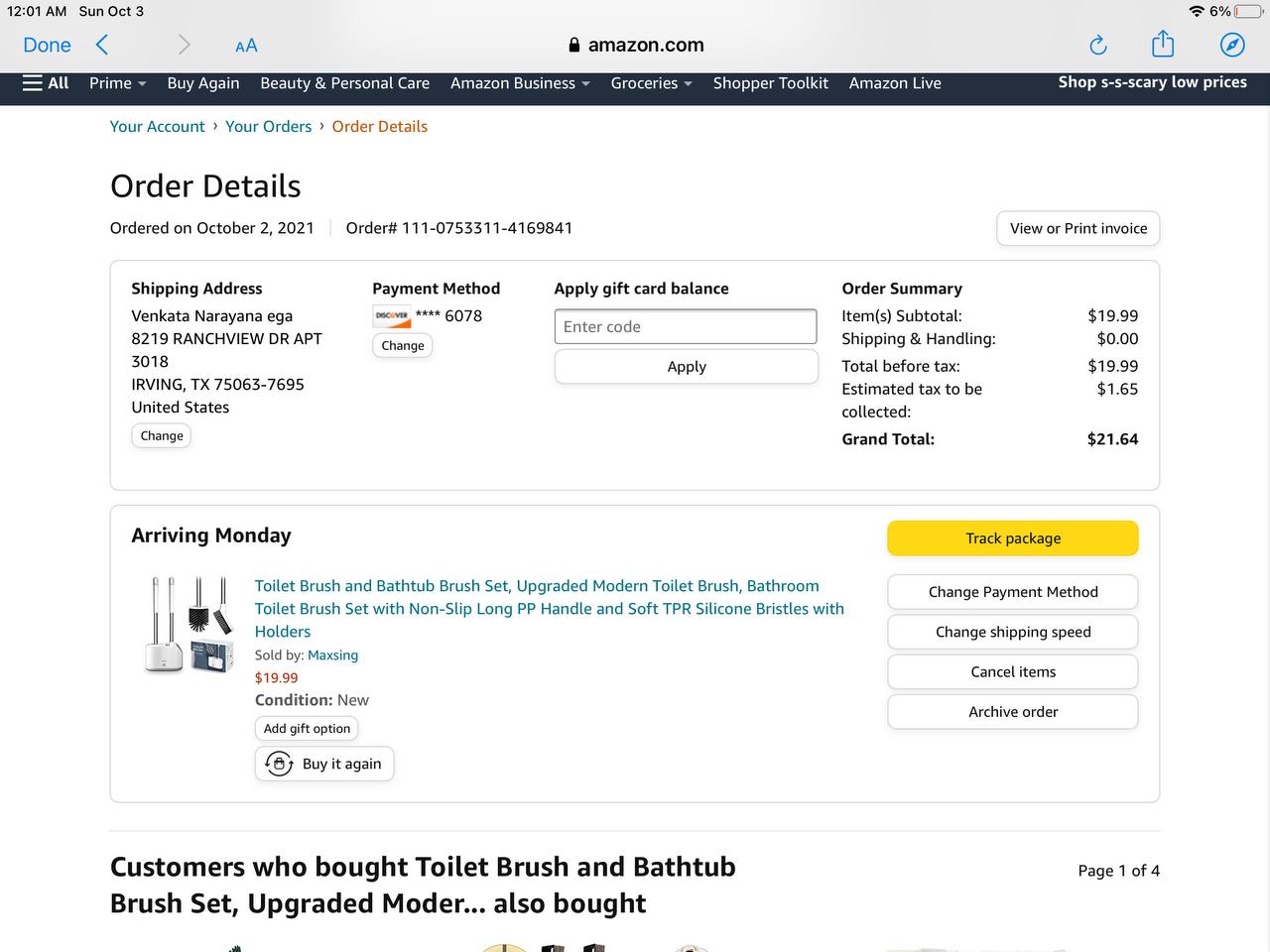Viewport: 1270px width, 952px height.
Task: Tap the Discover card logo
Action: pos(391,316)
